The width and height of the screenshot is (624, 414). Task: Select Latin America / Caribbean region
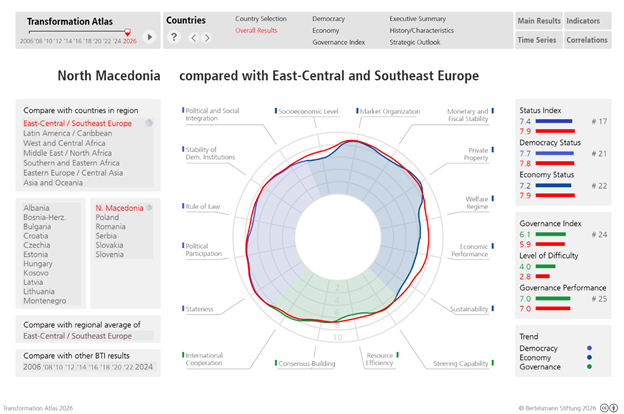click(x=67, y=133)
